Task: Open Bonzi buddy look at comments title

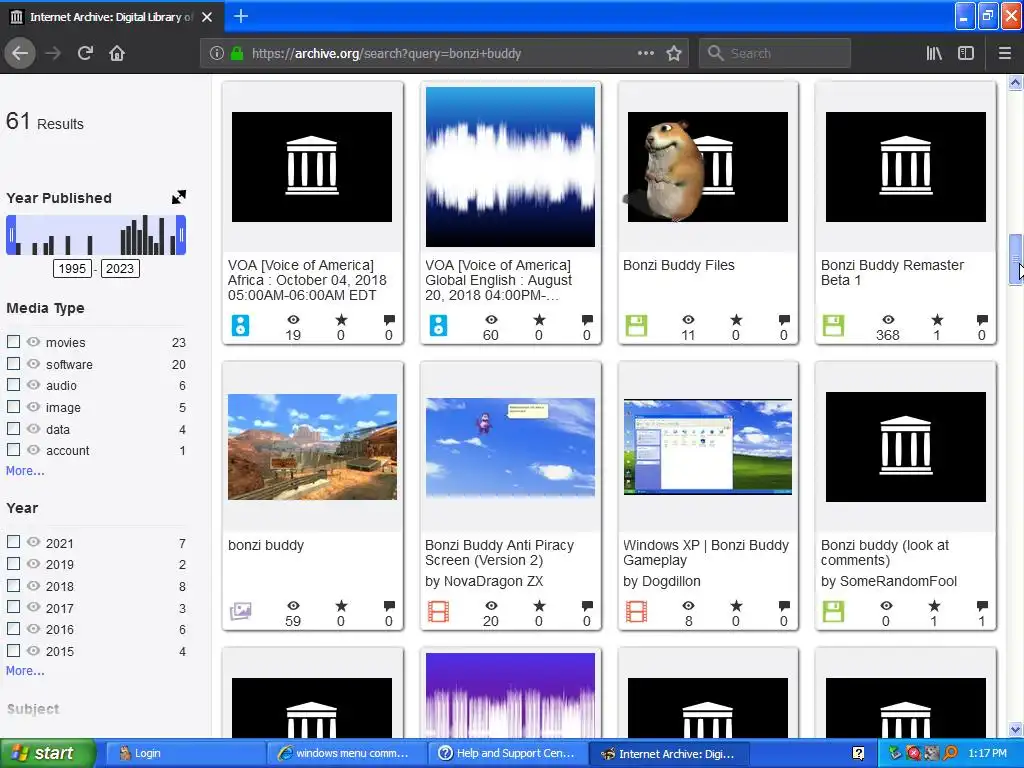Action: (885, 552)
